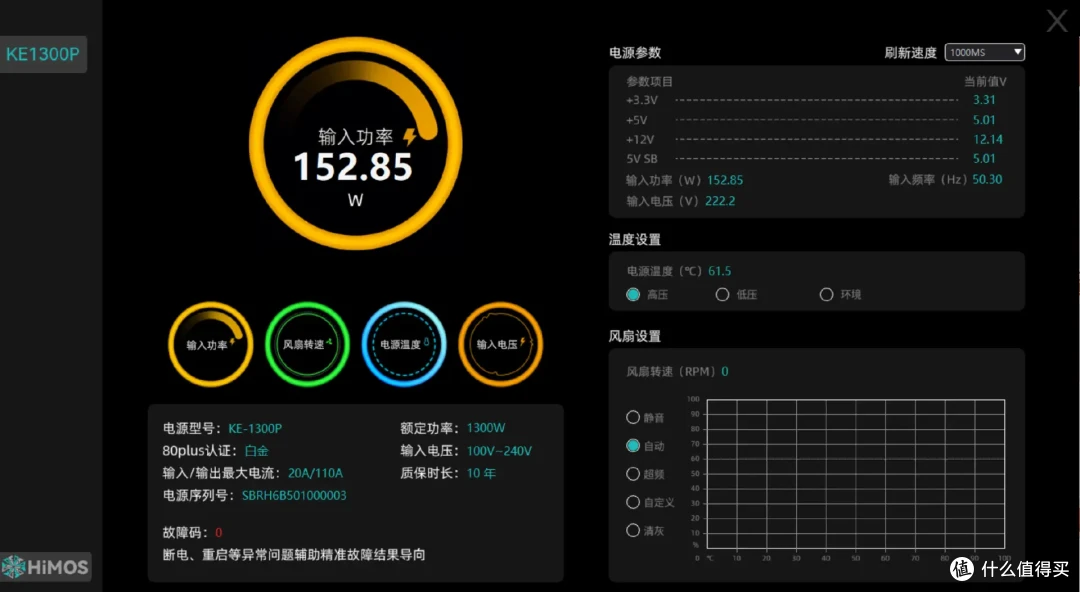Click the serial number SBRH6B501000003
The image size is (1080, 592).
point(294,496)
